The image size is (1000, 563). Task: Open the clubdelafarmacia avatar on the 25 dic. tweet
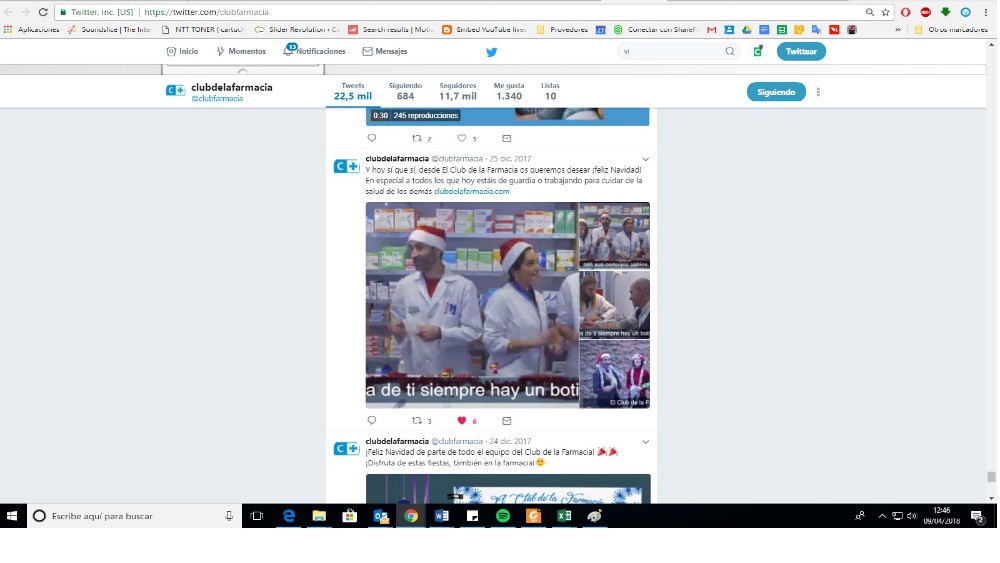[346, 166]
